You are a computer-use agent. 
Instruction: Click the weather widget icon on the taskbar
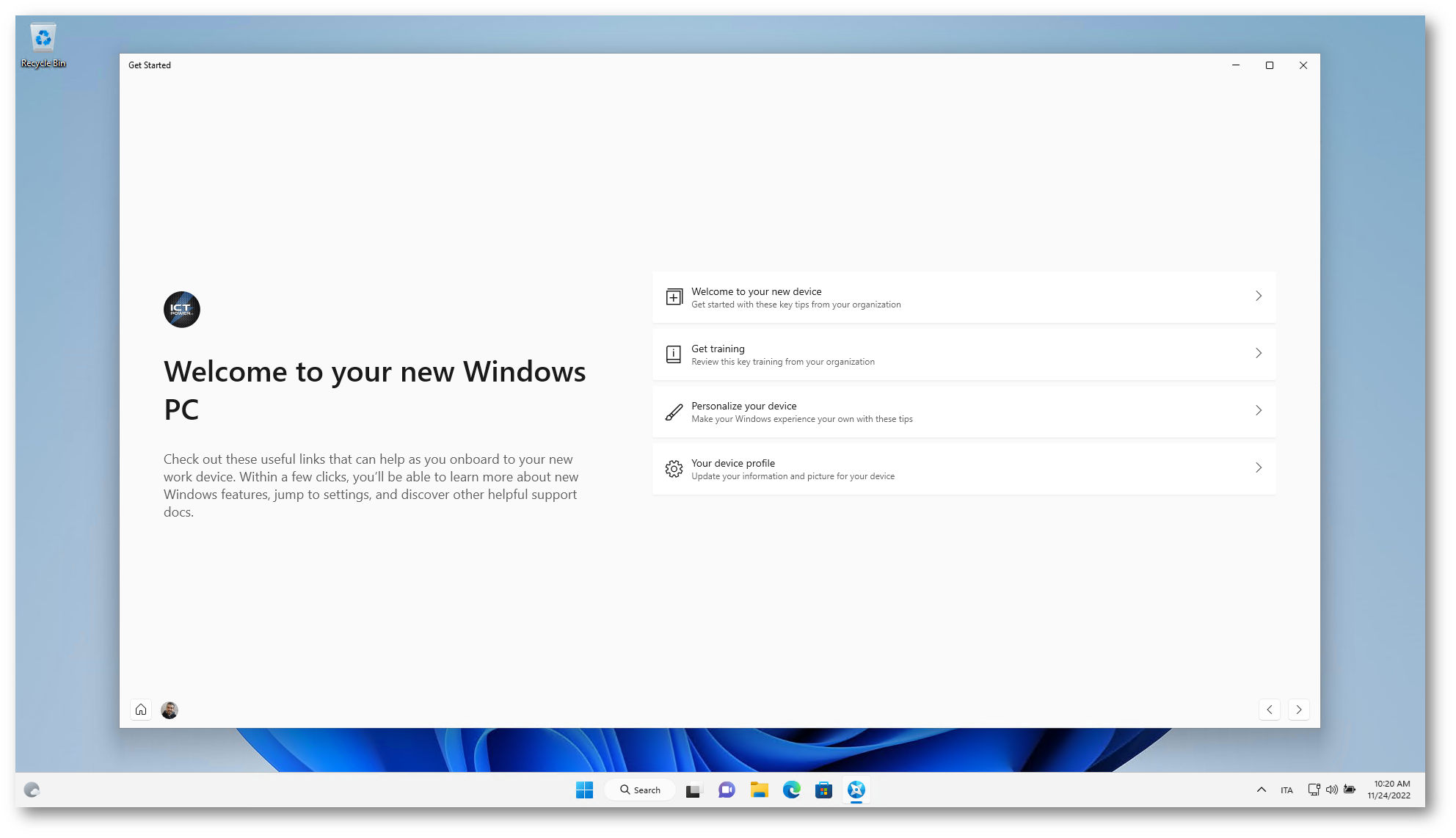(x=32, y=790)
